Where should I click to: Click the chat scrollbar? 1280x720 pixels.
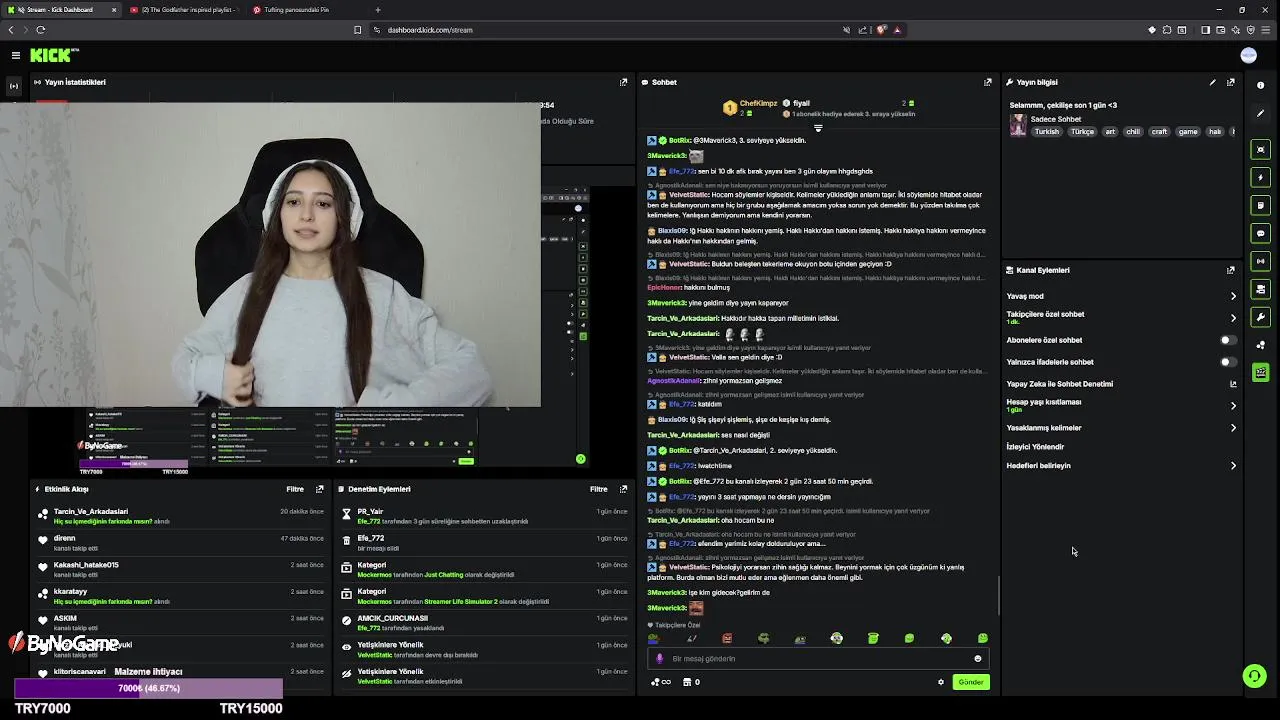(999, 597)
